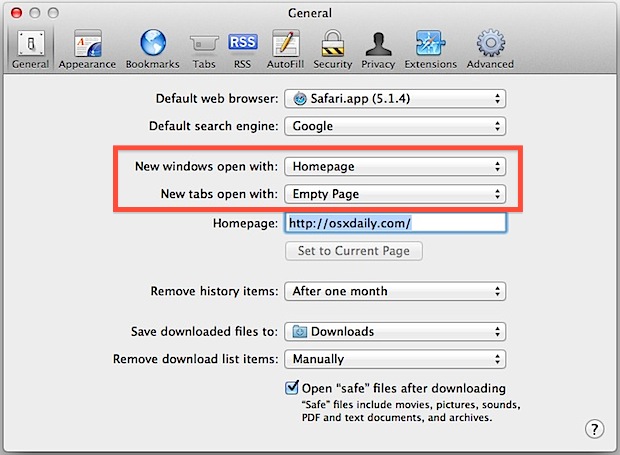Viewport: 620px width, 455px height.
Task: Click the help question mark button
Action: tap(594, 429)
